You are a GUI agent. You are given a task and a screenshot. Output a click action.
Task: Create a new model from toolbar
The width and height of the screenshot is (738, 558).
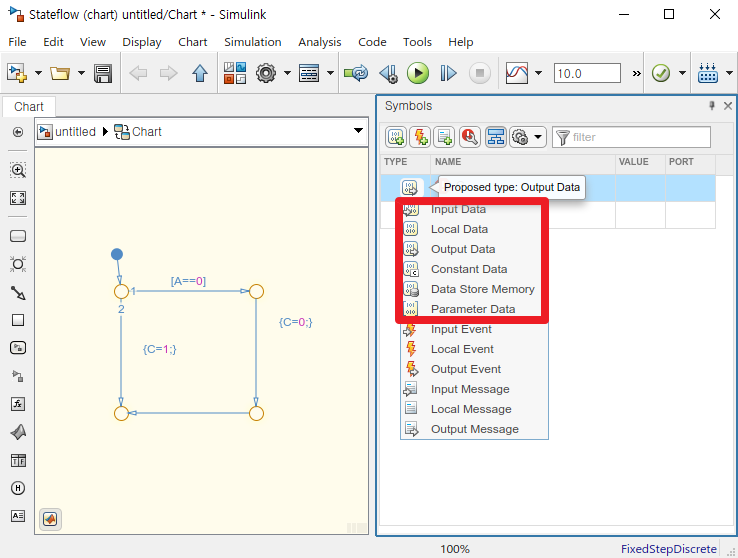(x=17, y=73)
